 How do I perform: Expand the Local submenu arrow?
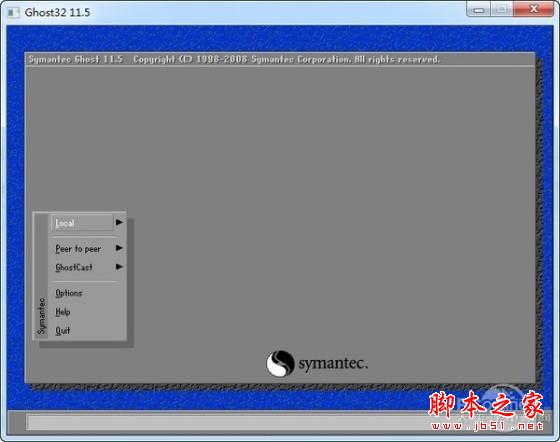[119, 222]
